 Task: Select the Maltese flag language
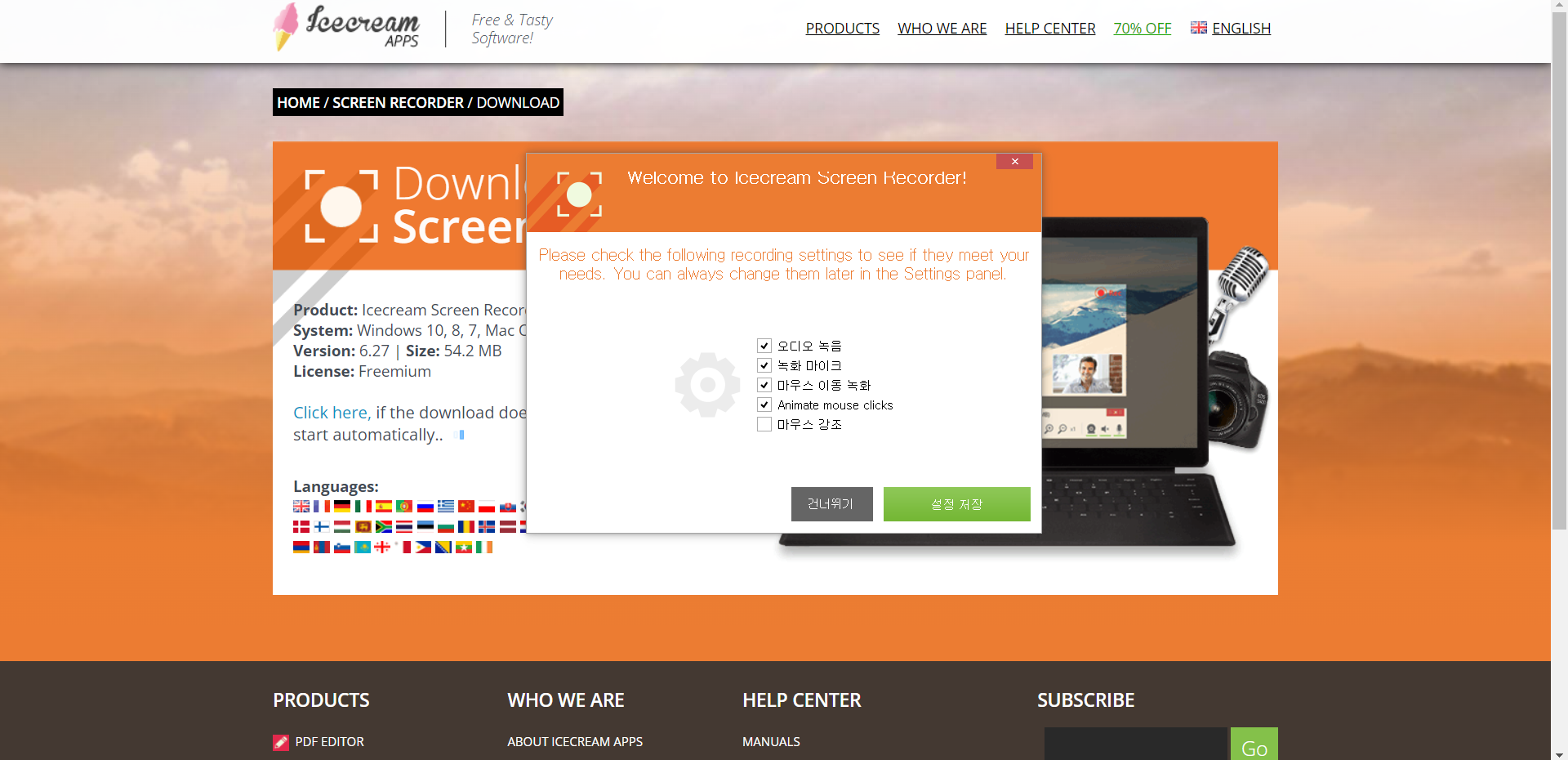403,547
